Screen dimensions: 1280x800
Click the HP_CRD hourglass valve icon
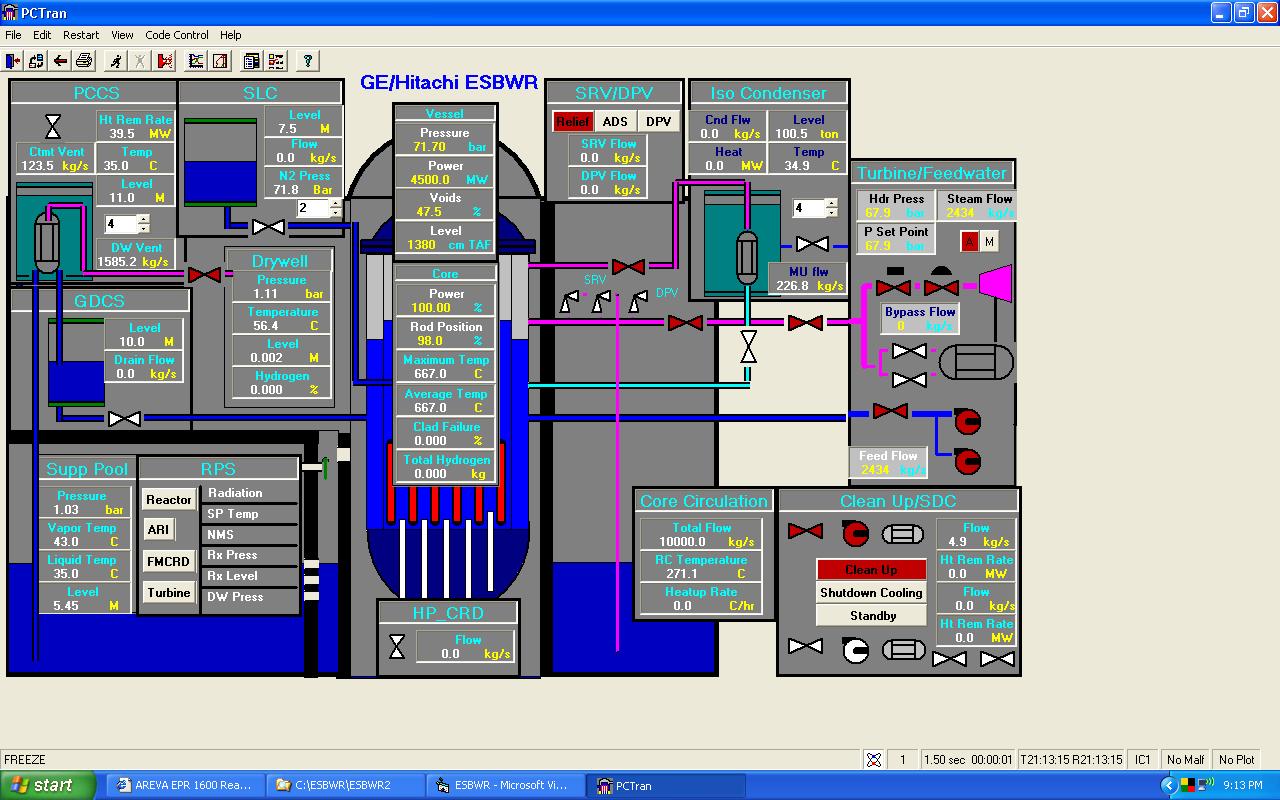[397, 647]
